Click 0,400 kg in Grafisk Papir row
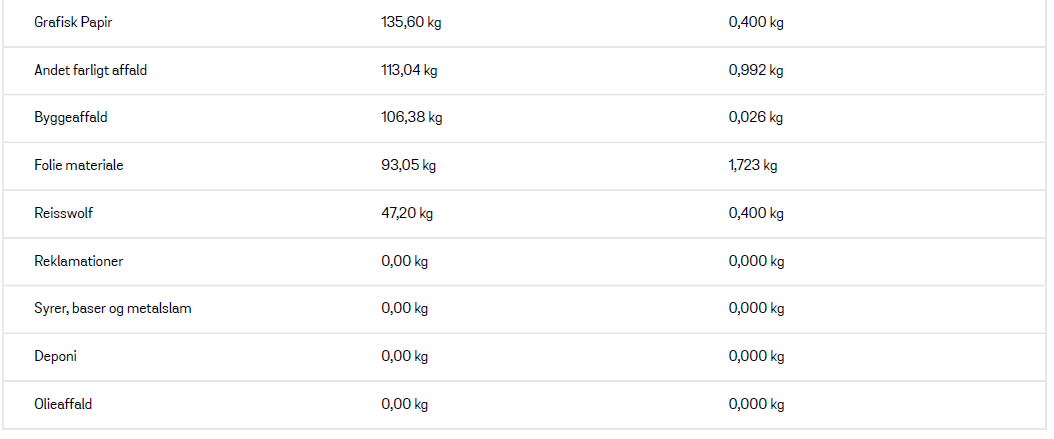The width and height of the screenshot is (1054, 439). coord(756,23)
